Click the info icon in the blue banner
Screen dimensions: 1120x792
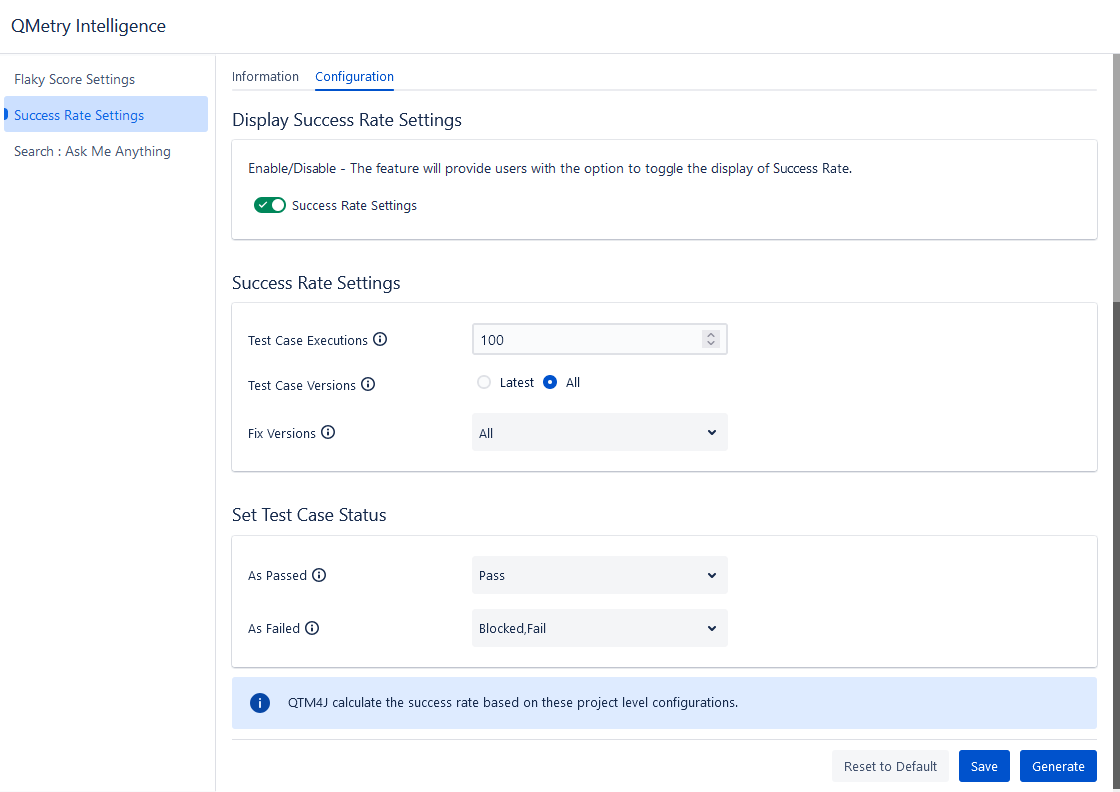(x=260, y=702)
